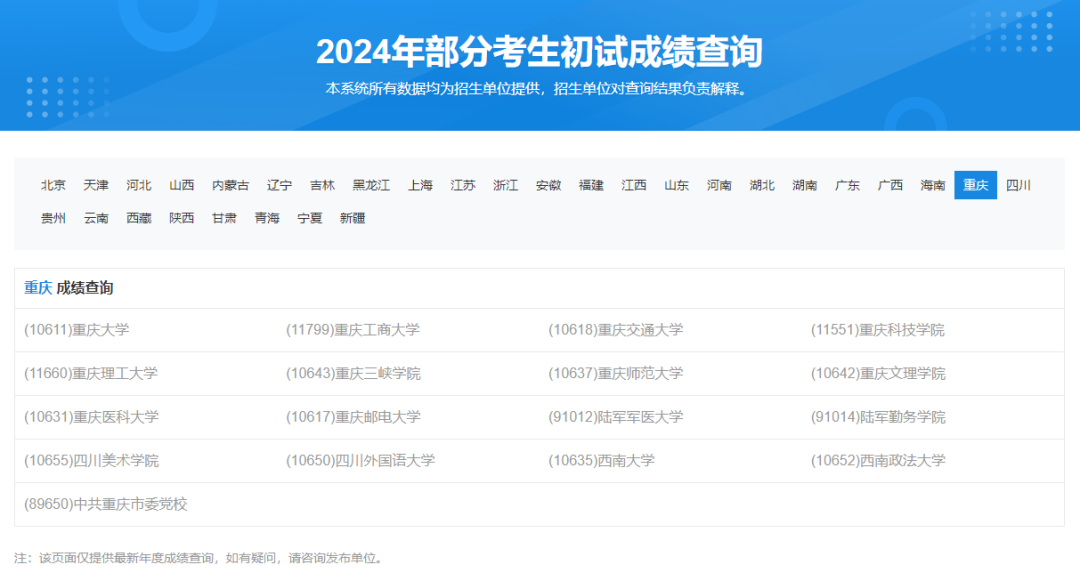Screen dimensions: 1080x581
Task: Choose the 山东 tab
Action: pyautogui.click(x=676, y=185)
